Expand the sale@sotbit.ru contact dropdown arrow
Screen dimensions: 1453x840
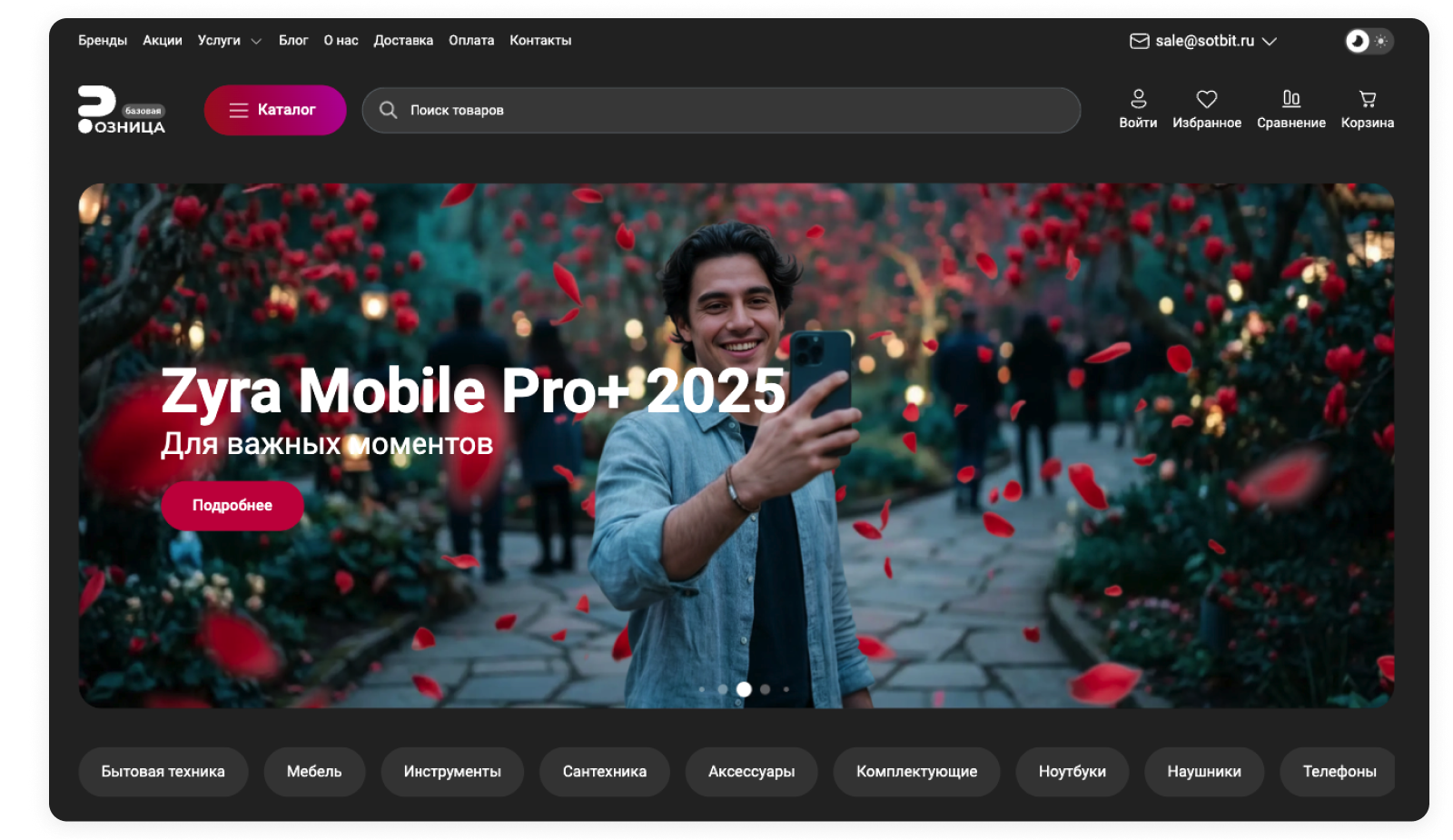[x=1270, y=41]
